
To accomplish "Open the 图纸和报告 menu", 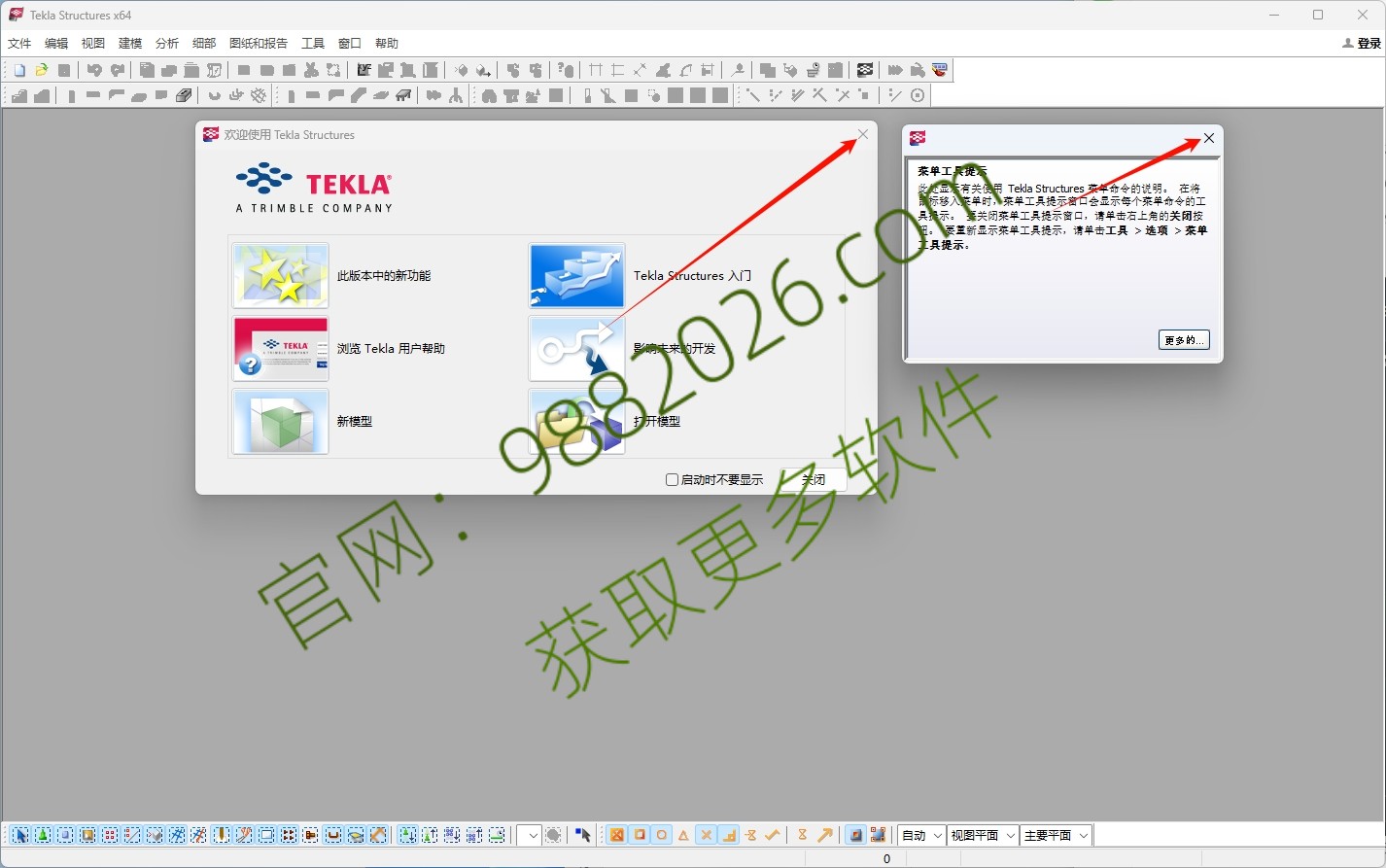I will pyautogui.click(x=259, y=43).
